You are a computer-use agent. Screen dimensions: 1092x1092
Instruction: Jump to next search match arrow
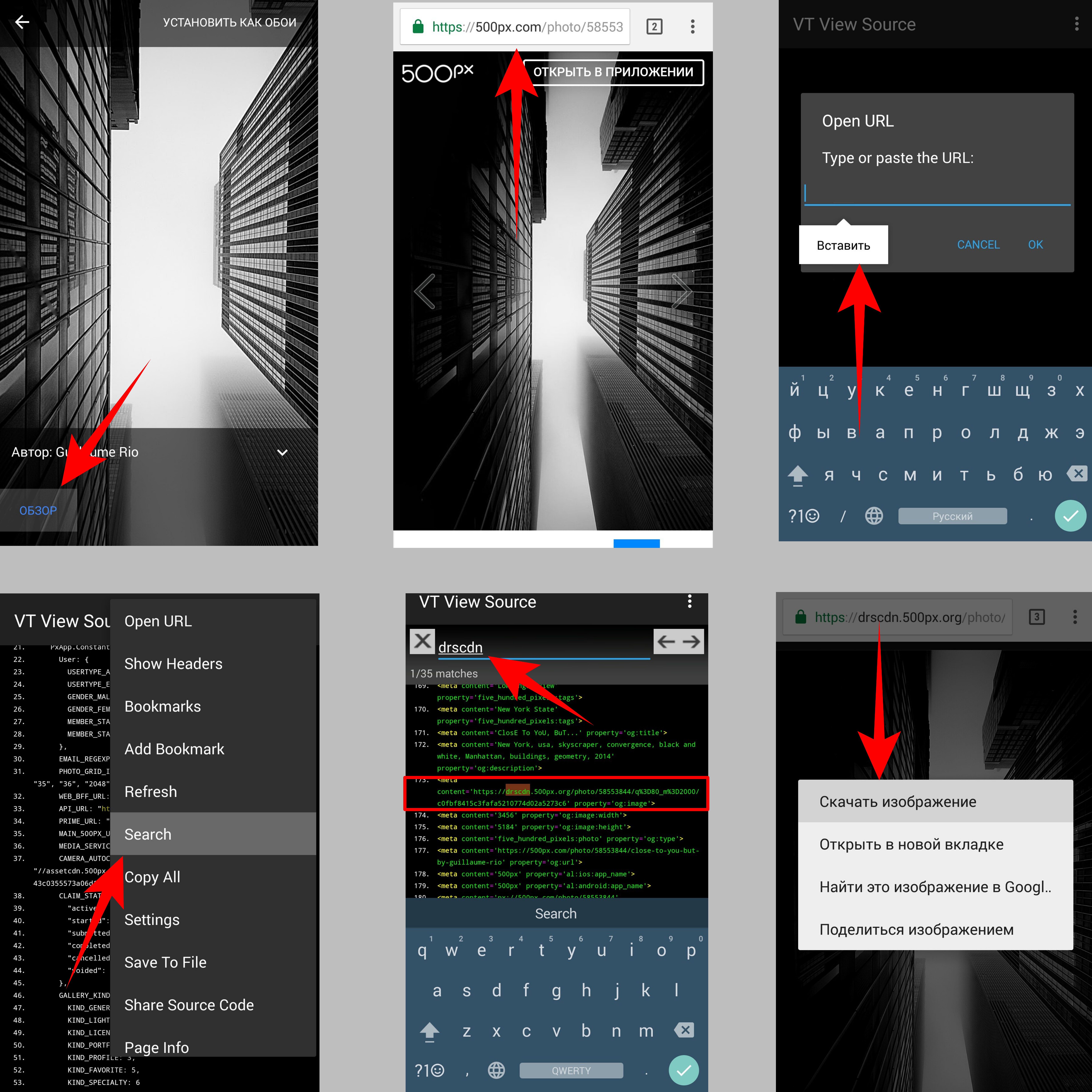(x=691, y=641)
